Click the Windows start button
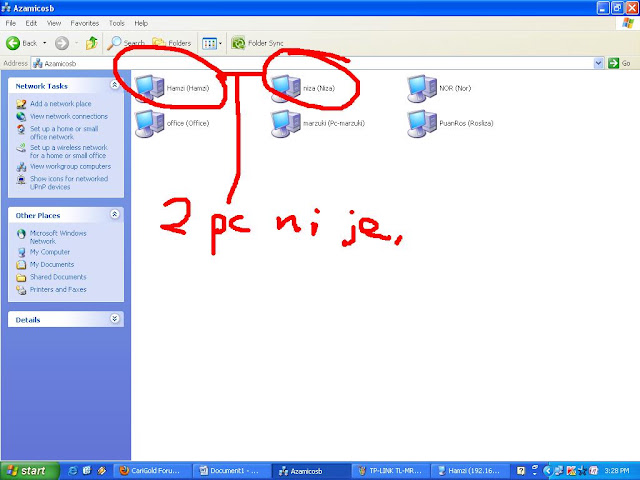This screenshot has width=640, height=480. (29, 471)
